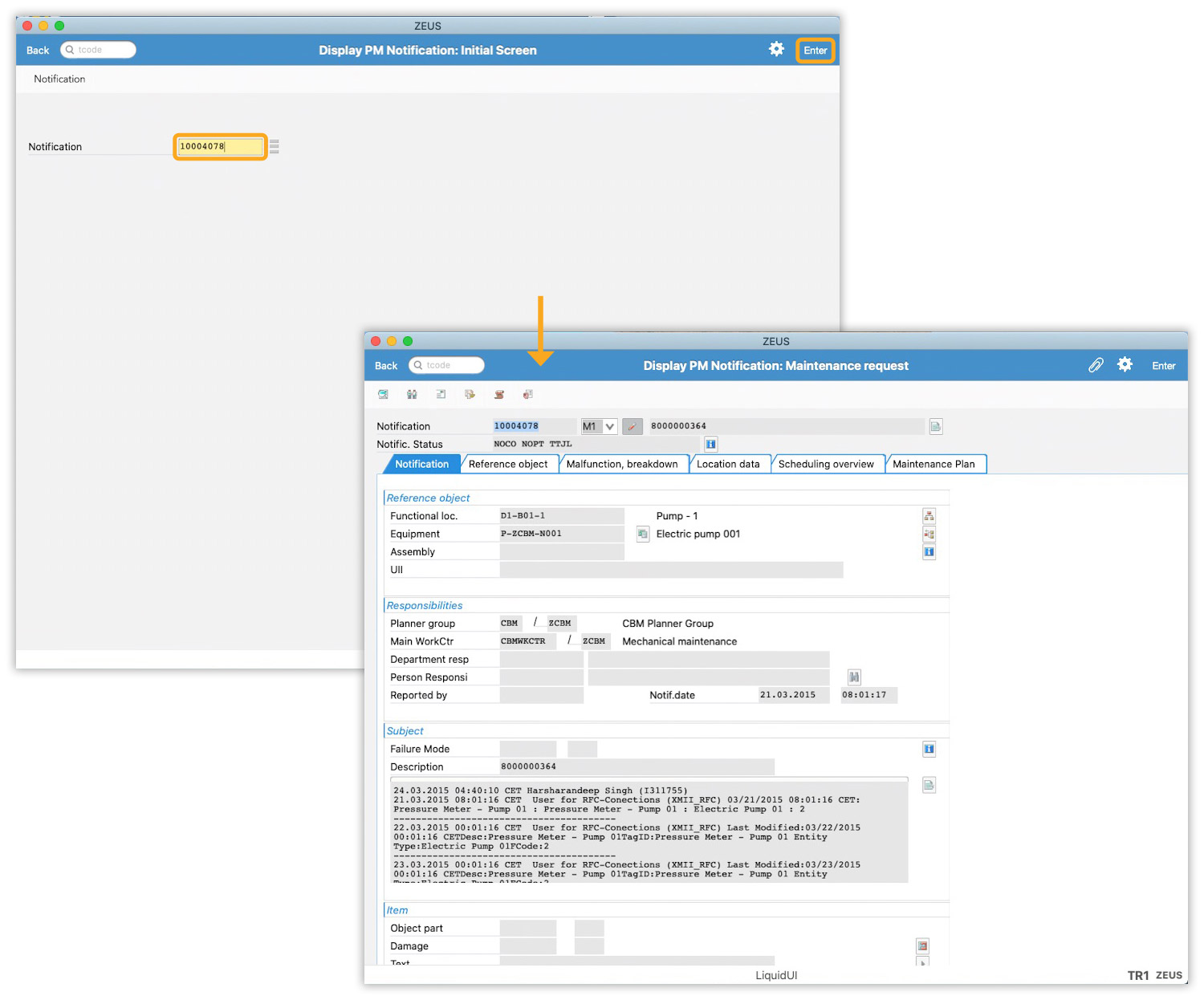This screenshot has height=1000, width=1204.
Task: Open structure list icon beside Pump - 1
Action: pos(929,516)
